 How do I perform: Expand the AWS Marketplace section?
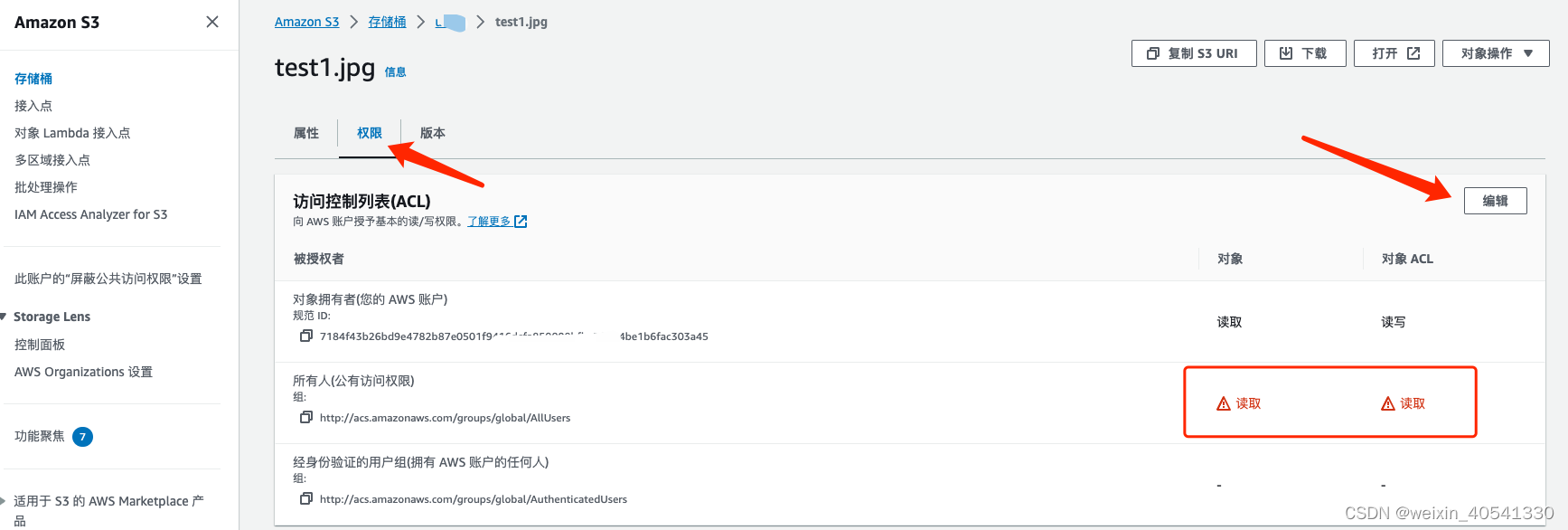(x=4, y=500)
